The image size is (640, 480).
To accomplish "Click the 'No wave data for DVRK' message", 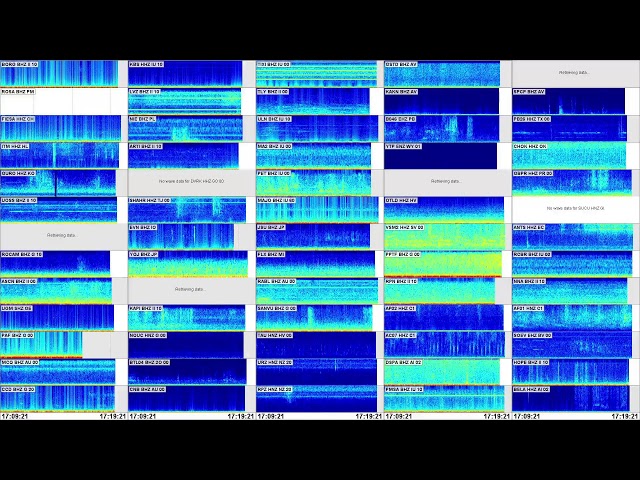I will pos(191,181).
